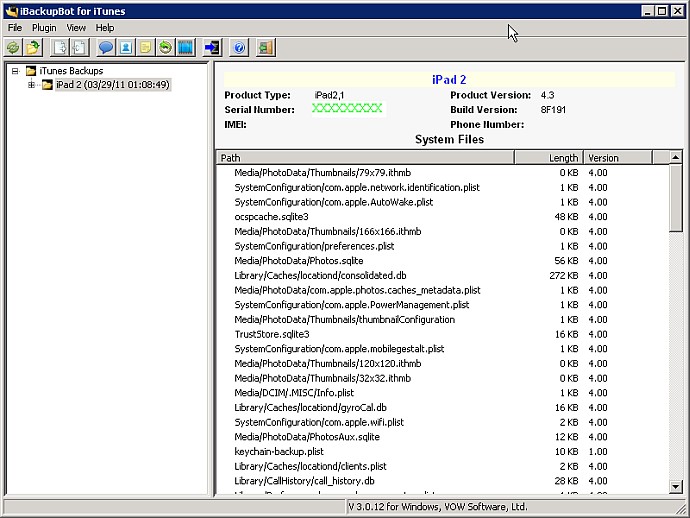
Task: Click the status bar resize grip
Action: [681, 509]
